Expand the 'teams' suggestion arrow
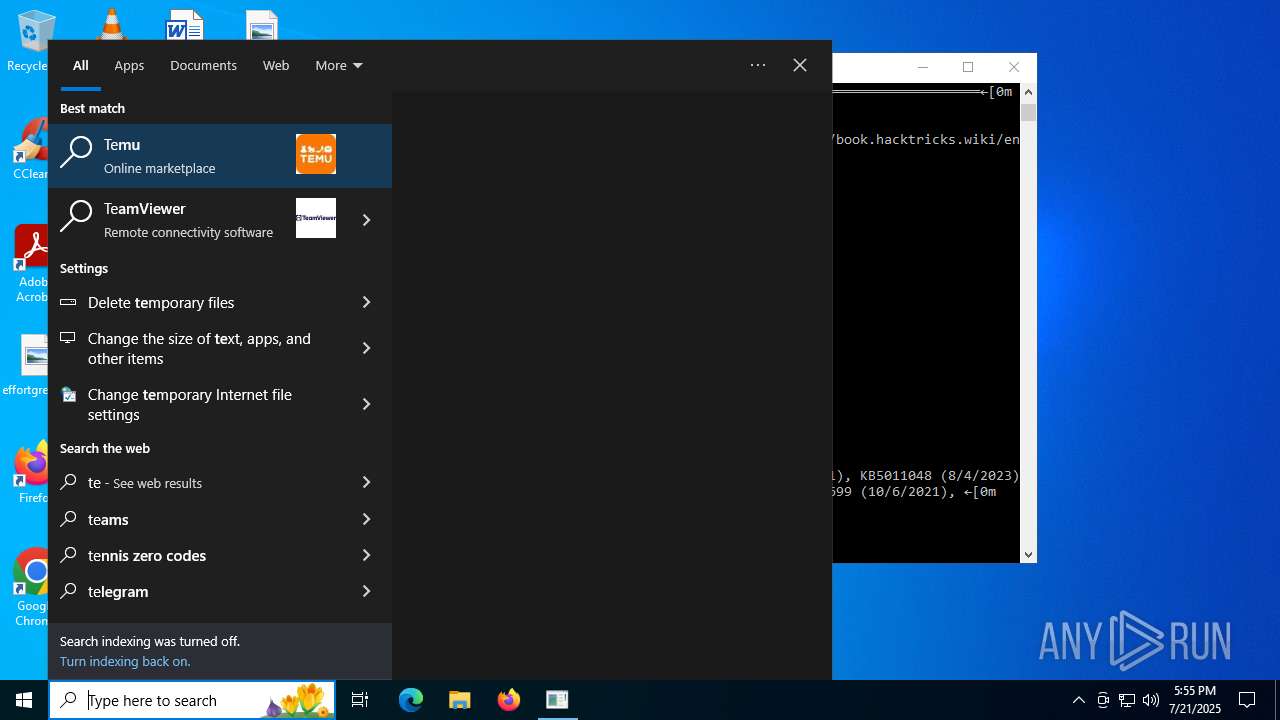Screen dimensions: 1280x720 (366, 519)
